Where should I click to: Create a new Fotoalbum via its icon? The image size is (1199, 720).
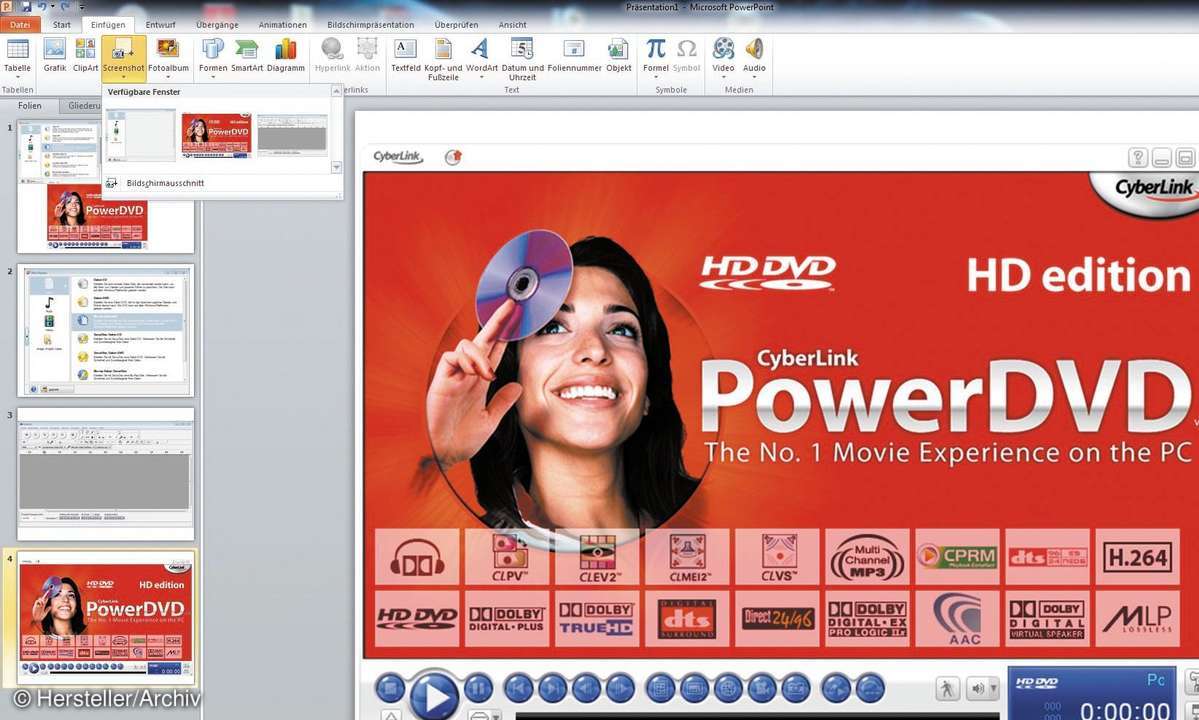pos(167,49)
